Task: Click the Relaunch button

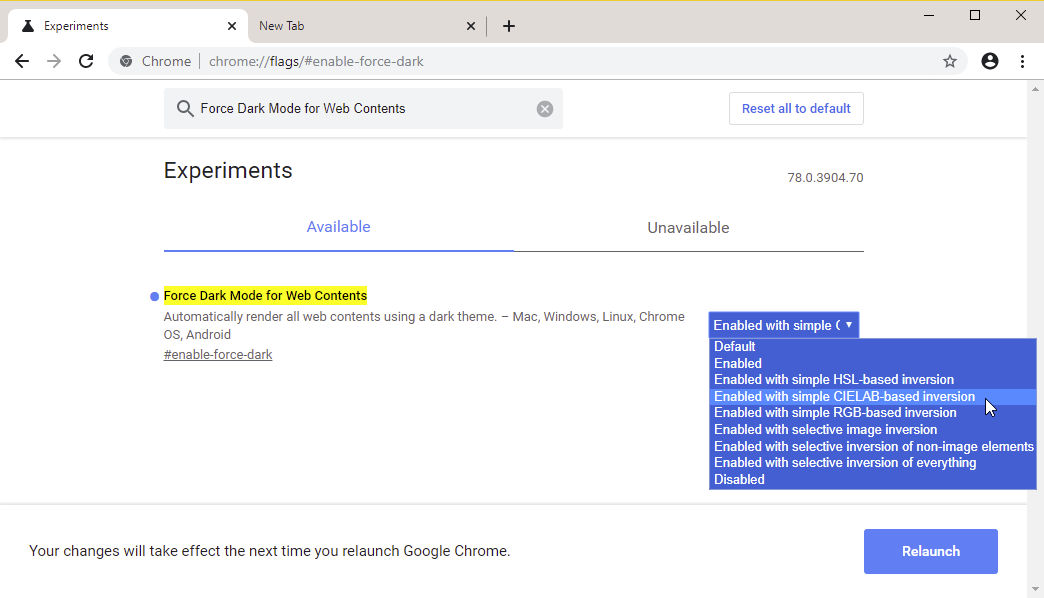Action: tap(931, 551)
